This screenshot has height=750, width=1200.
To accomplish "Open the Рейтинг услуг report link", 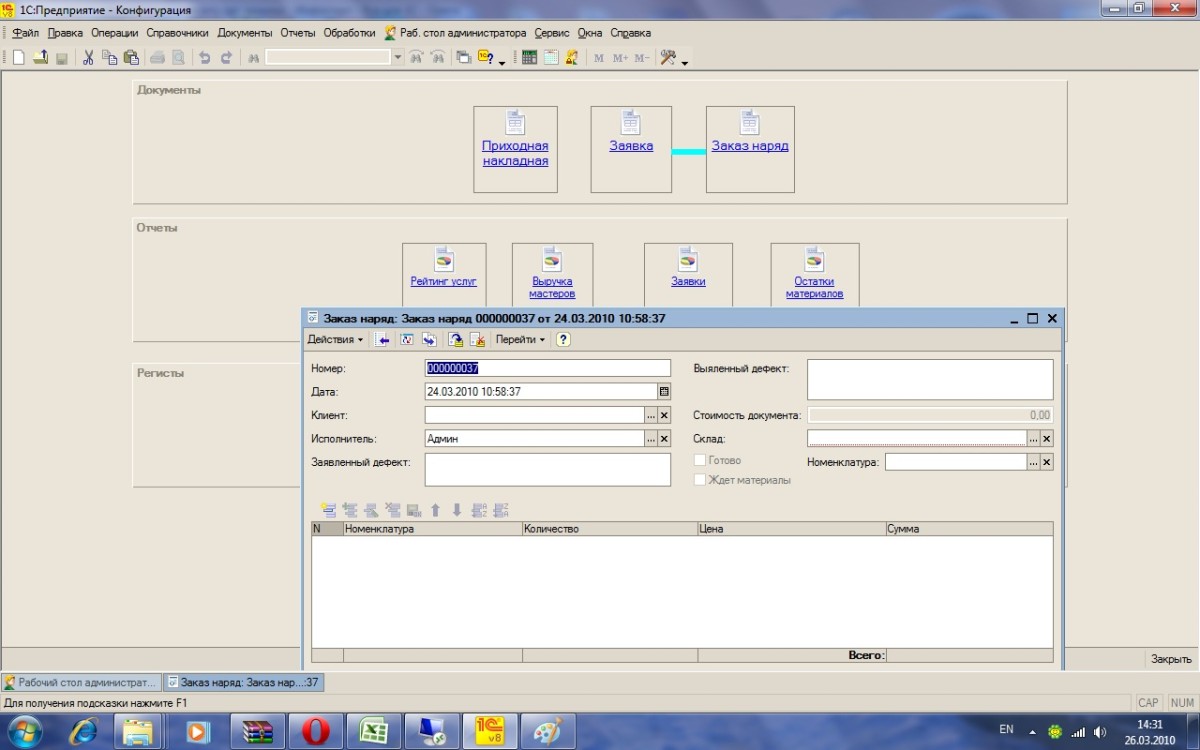I will click(x=444, y=281).
